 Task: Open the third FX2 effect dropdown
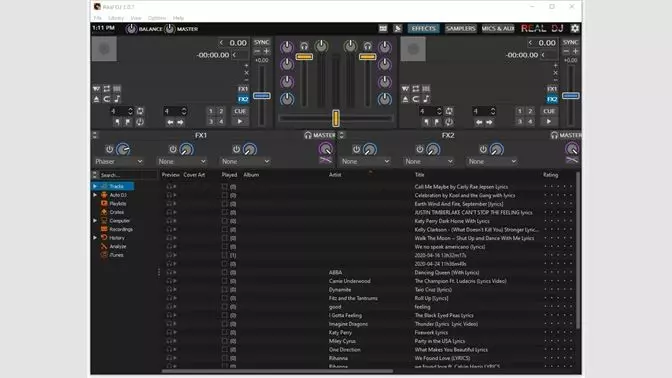coord(492,162)
